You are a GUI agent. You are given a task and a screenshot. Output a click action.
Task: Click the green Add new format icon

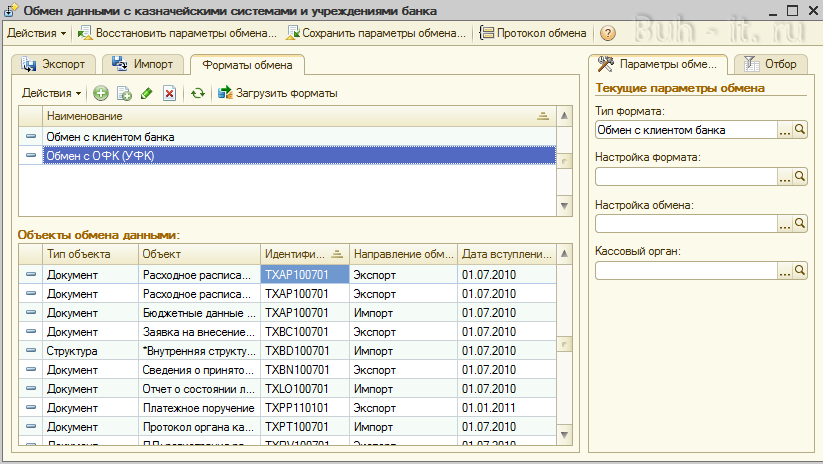(x=100, y=93)
